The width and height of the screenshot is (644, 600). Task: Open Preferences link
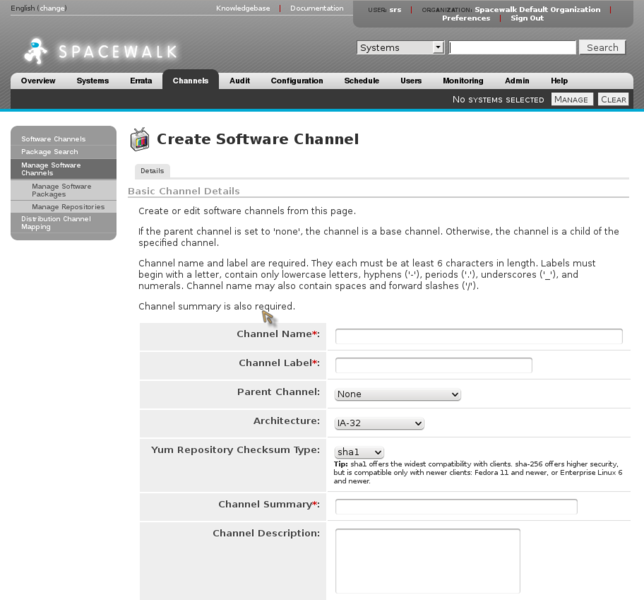point(466,18)
